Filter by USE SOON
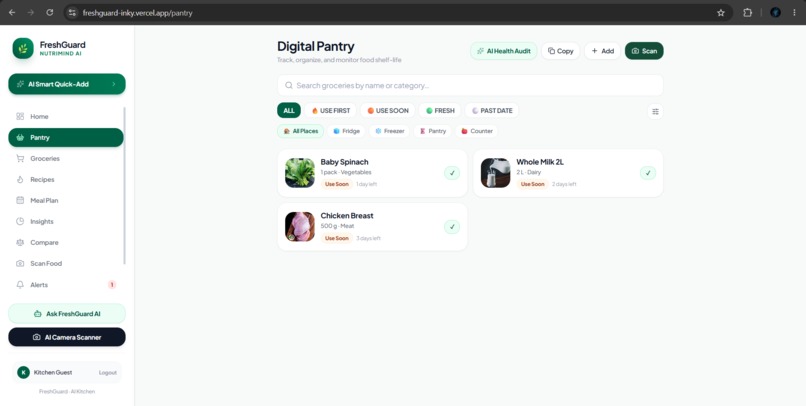This screenshot has width=806, height=406. click(388, 110)
